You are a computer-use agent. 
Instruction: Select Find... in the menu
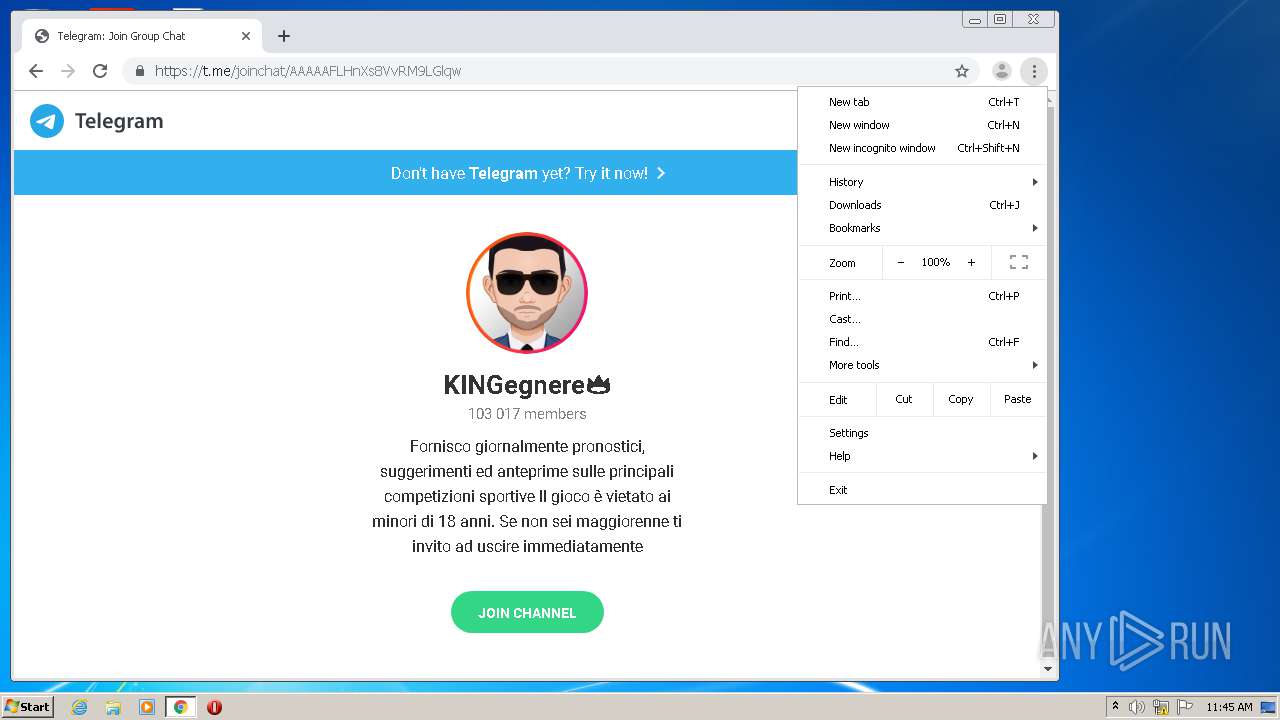(922, 342)
